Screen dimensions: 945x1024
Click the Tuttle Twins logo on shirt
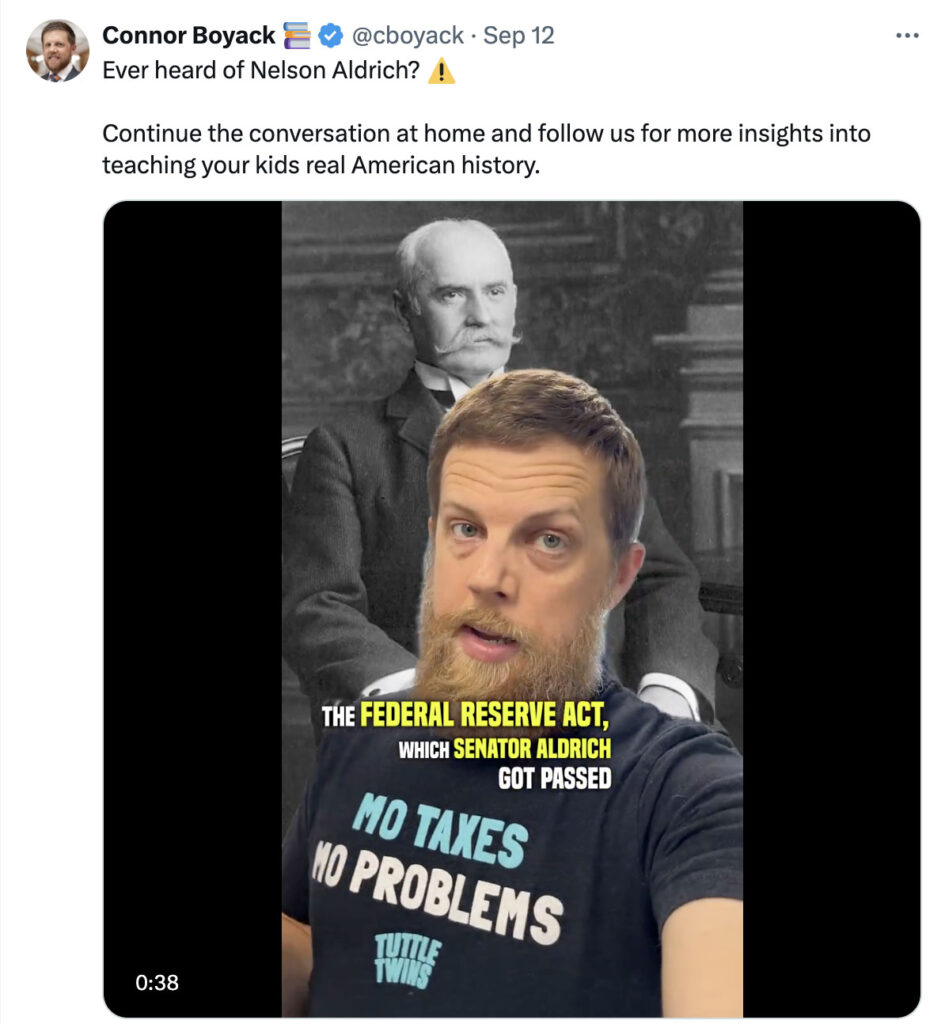point(402,960)
